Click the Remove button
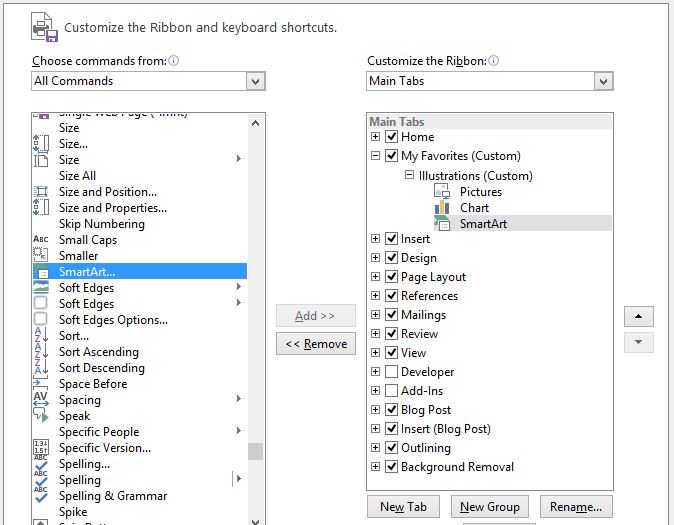Screen dimensions: 674x525 [316, 344]
